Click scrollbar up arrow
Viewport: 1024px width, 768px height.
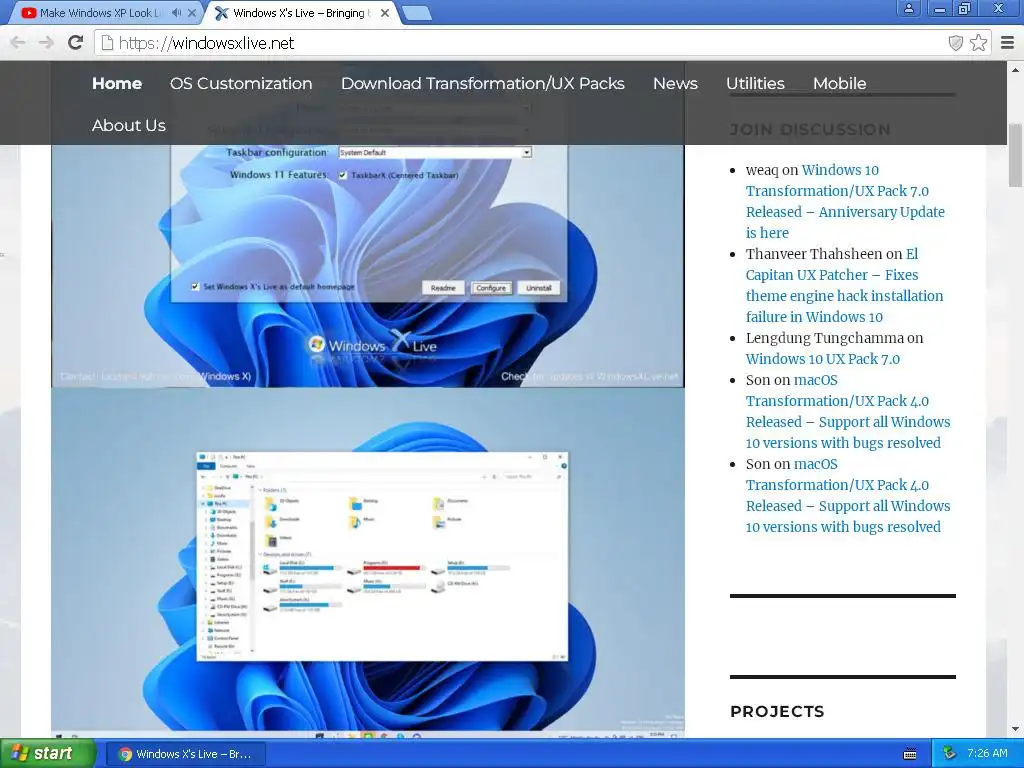click(x=1016, y=69)
